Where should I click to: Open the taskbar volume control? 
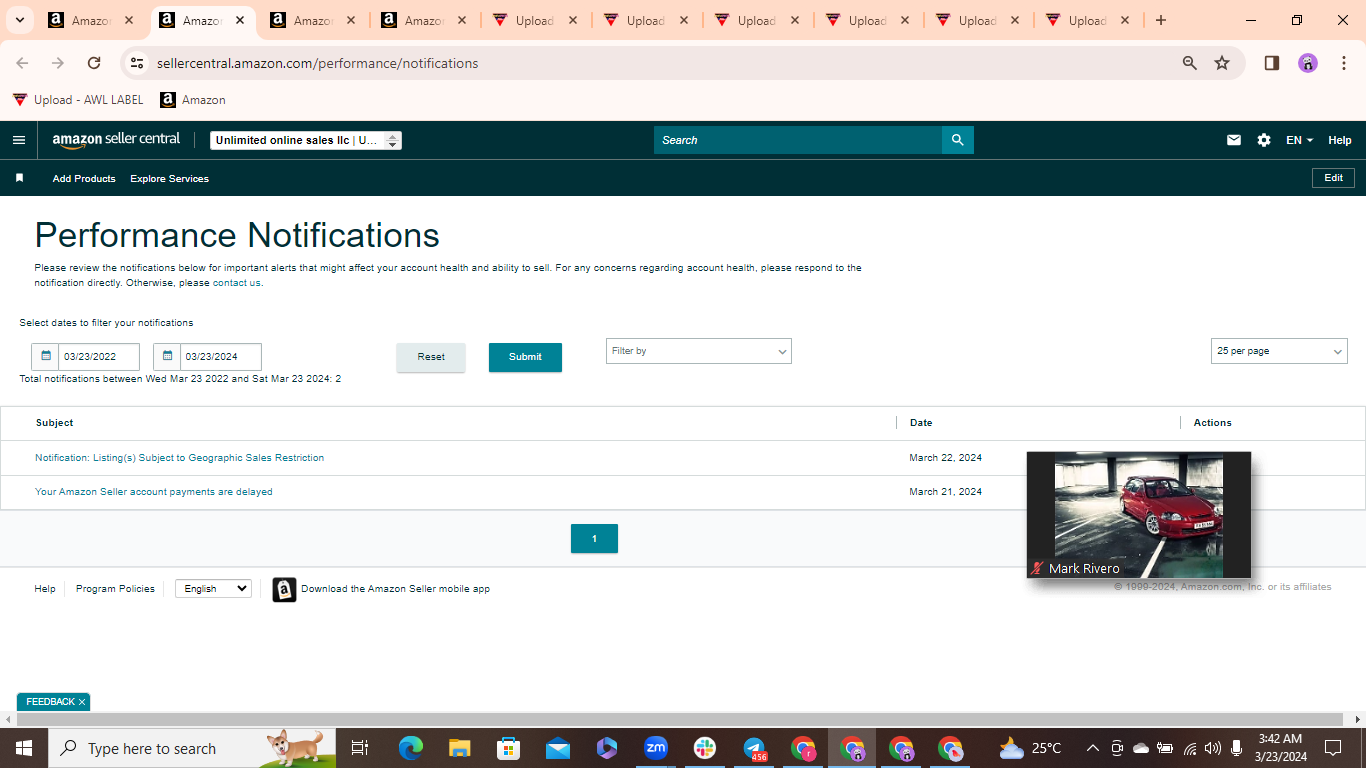point(1213,748)
